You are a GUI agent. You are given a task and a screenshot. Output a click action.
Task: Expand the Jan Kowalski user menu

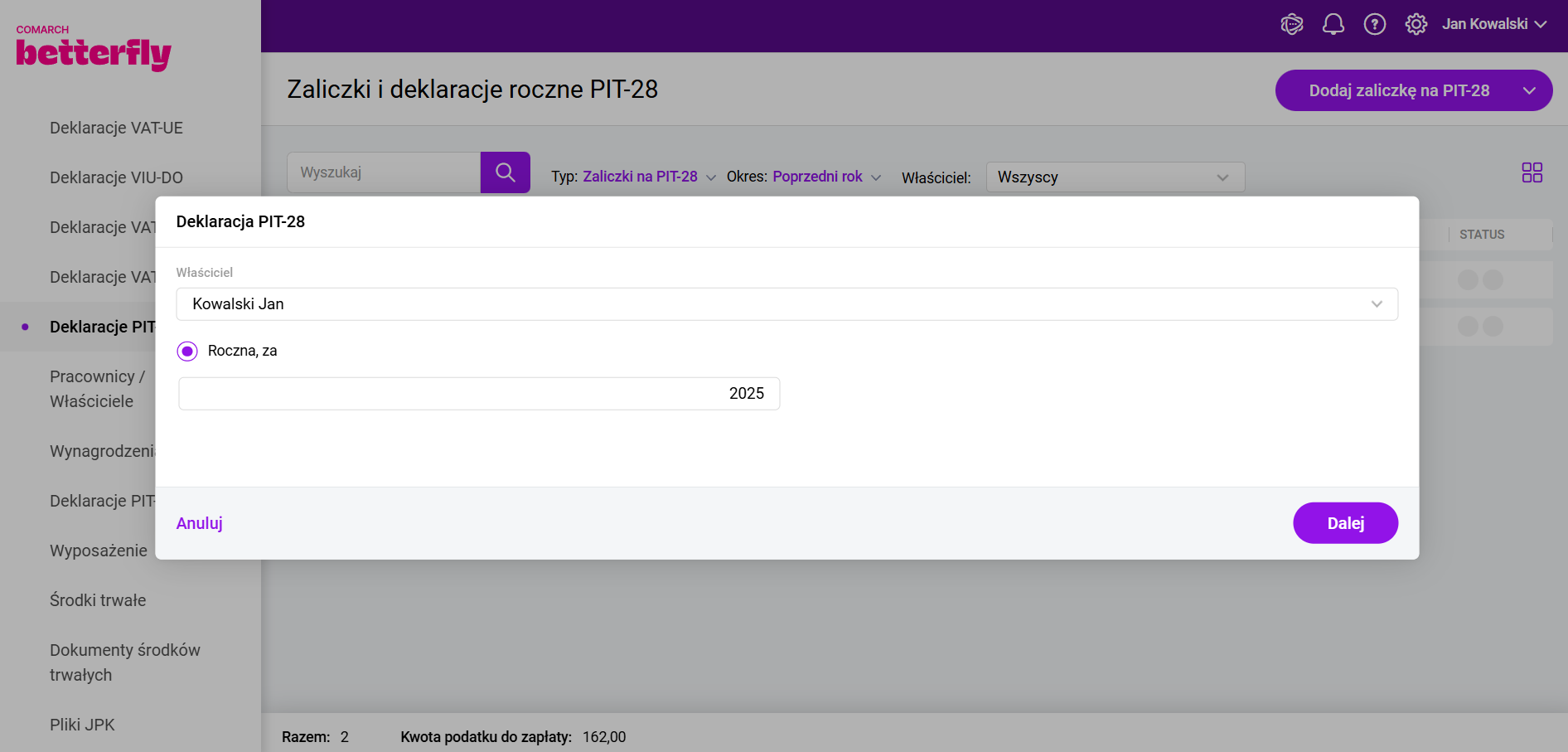[x=1493, y=25]
